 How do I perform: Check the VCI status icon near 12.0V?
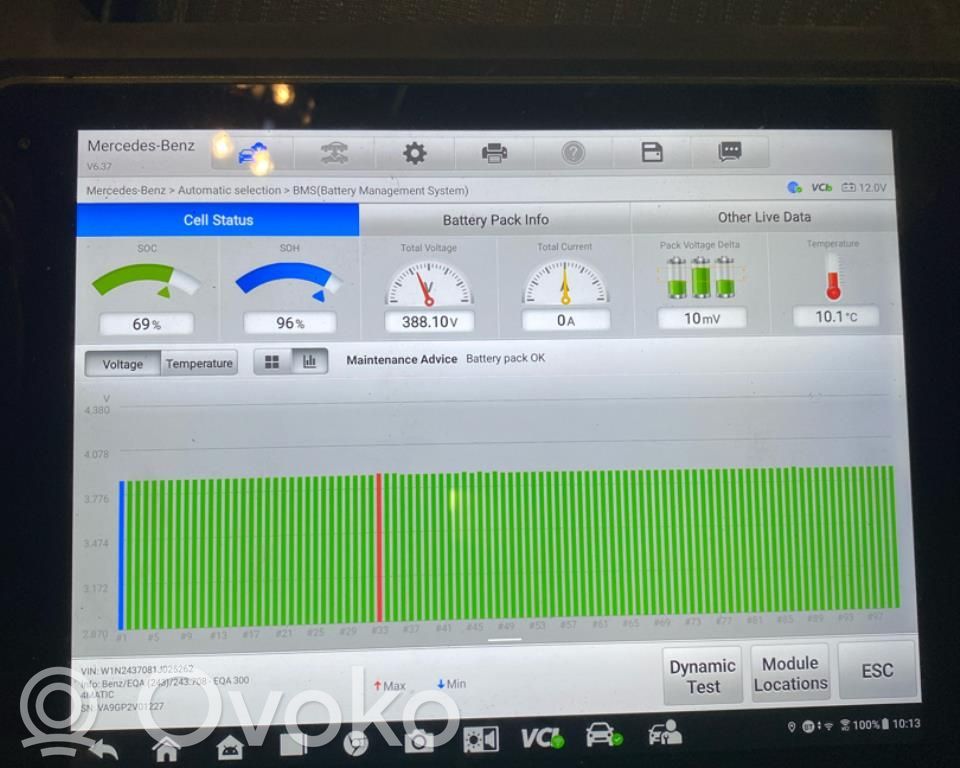click(x=822, y=187)
